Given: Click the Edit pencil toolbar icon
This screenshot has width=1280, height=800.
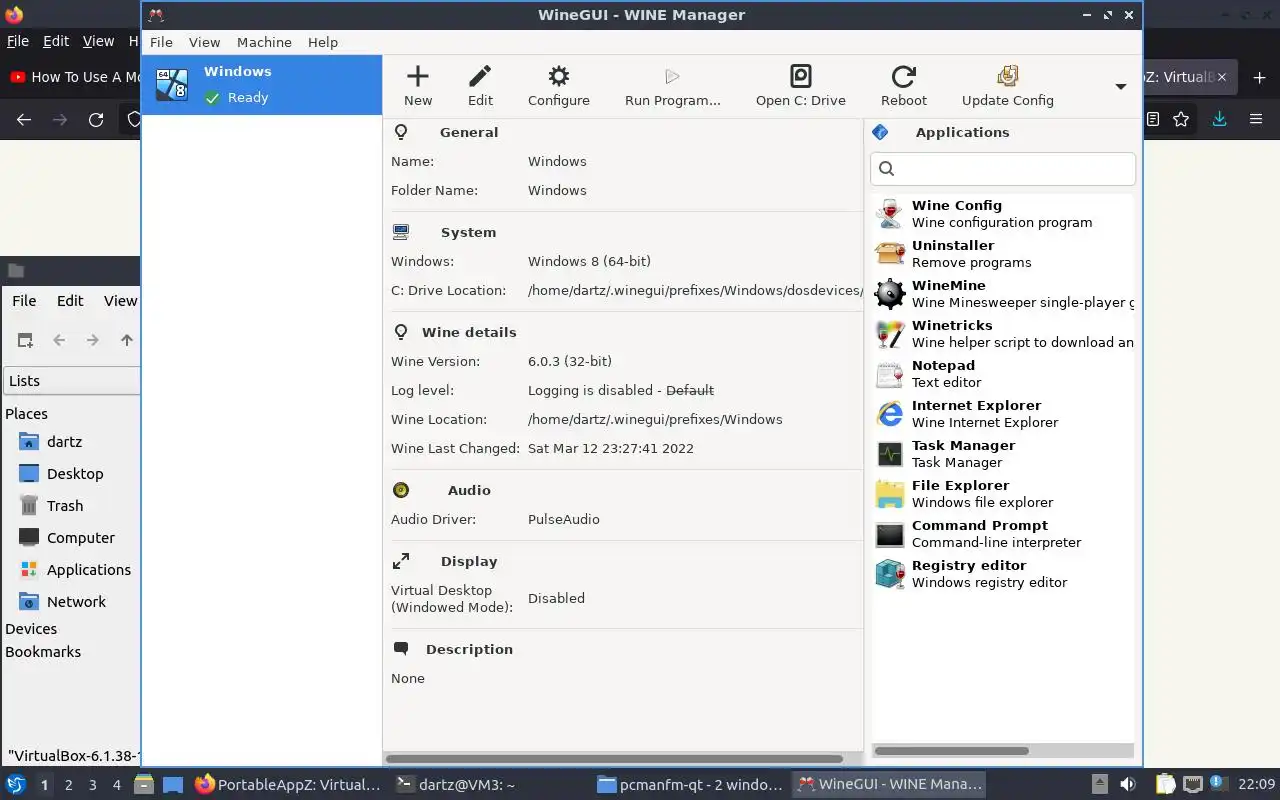Looking at the screenshot, I should 480,85.
